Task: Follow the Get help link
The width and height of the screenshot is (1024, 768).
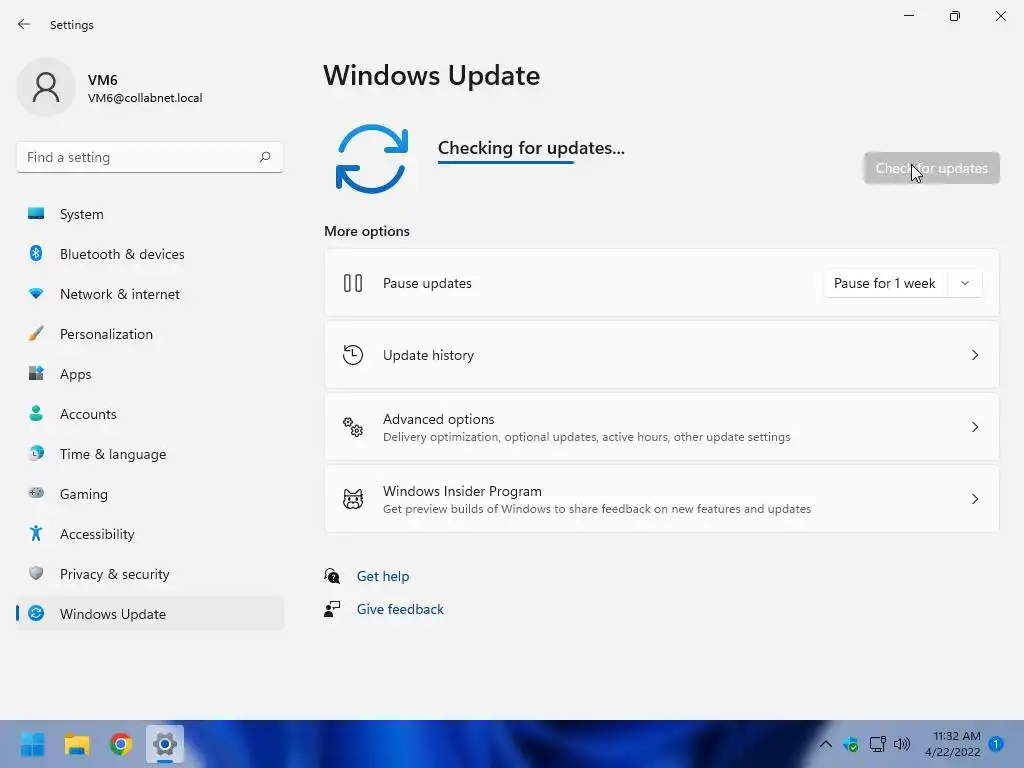Action: coord(383,576)
